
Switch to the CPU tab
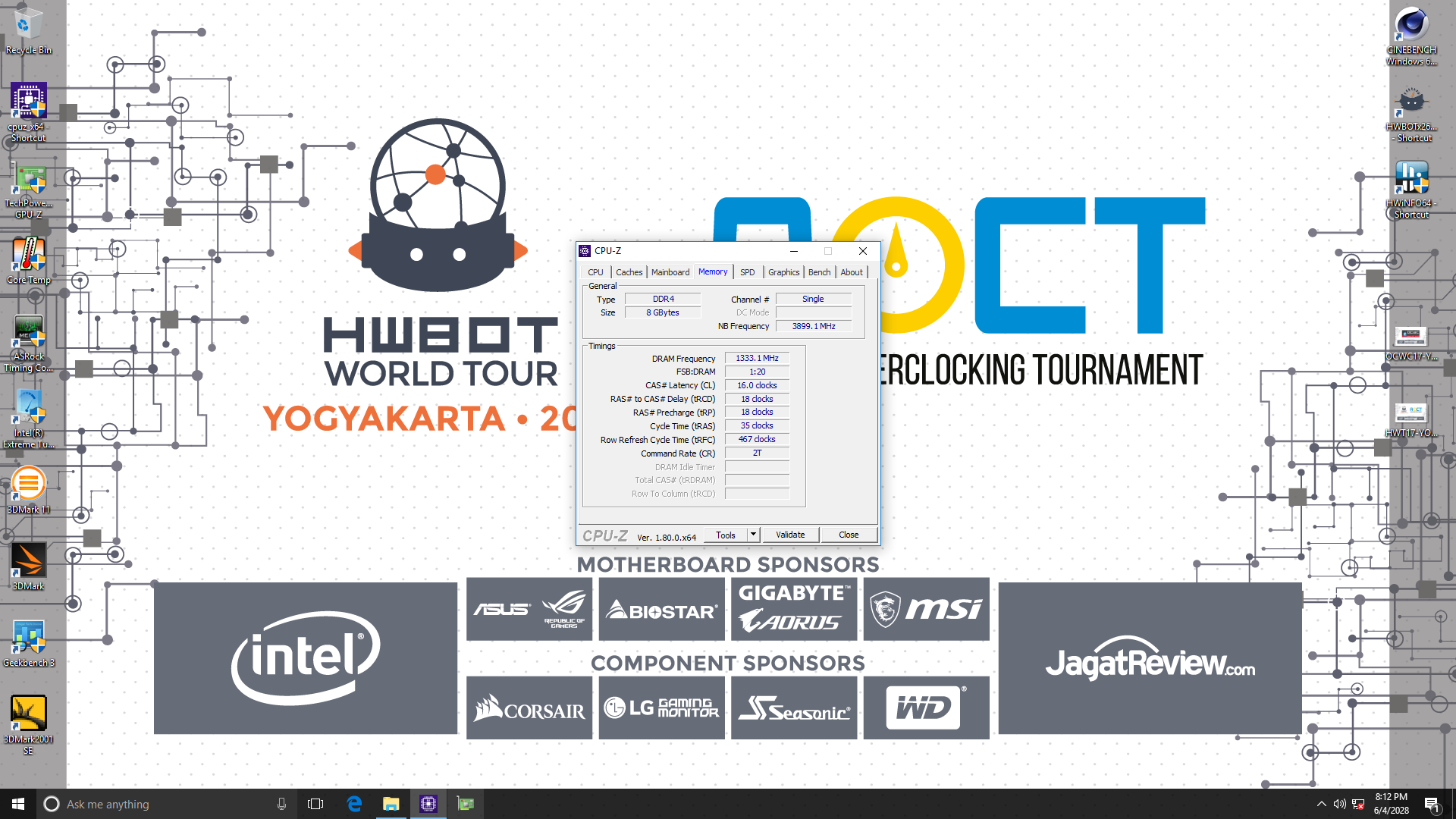point(595,272)
